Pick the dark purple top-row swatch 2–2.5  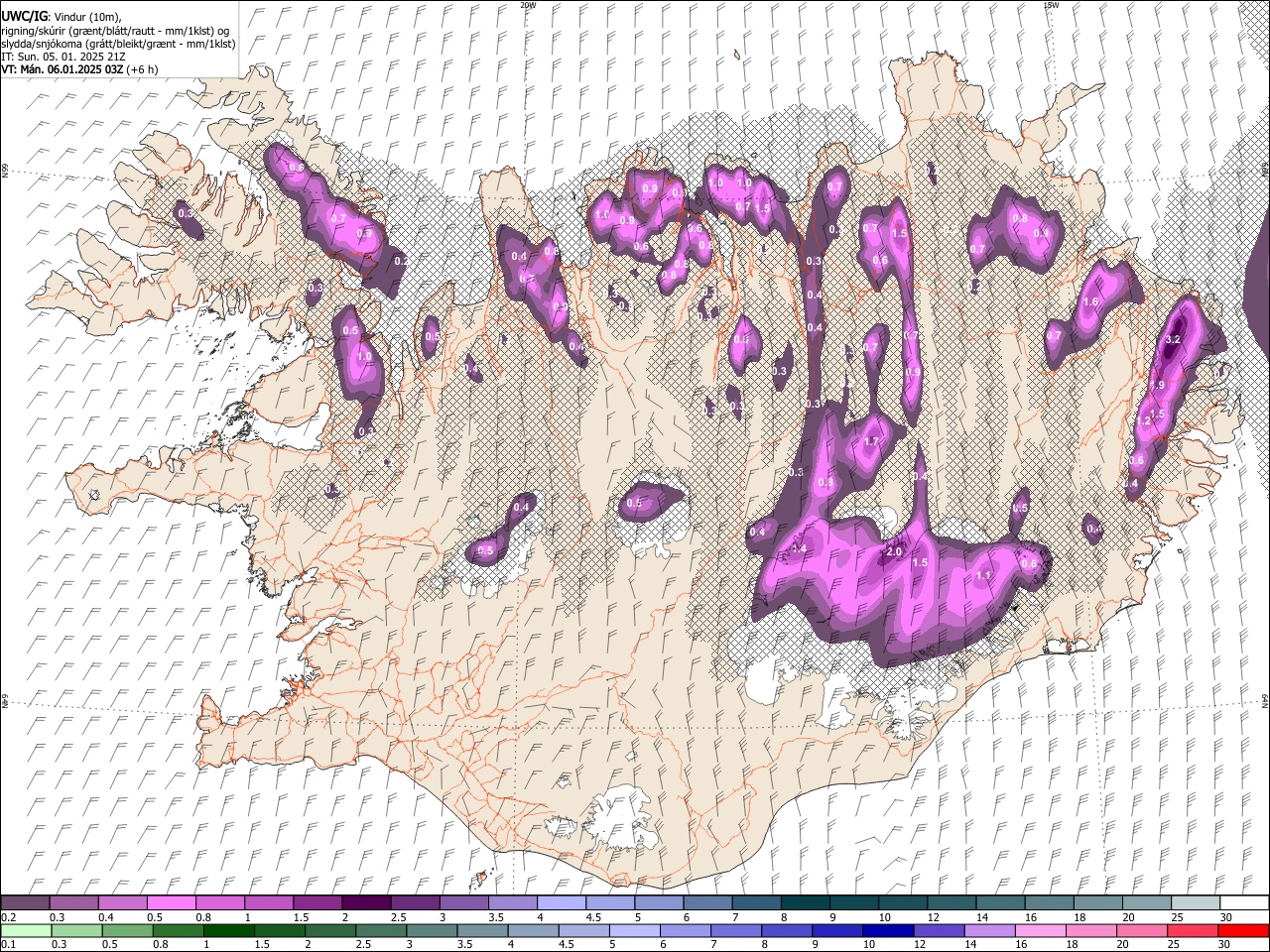[x=365, y=903]
